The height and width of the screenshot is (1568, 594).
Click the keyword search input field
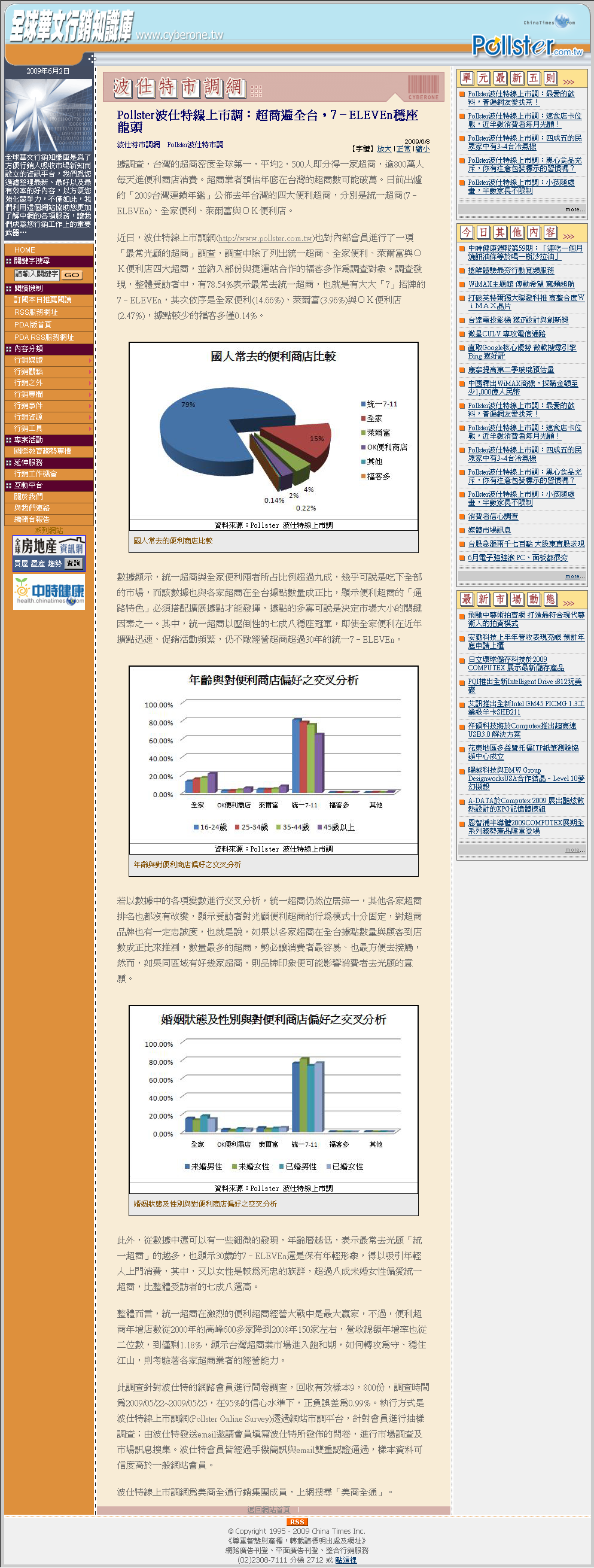coord(36,275)
